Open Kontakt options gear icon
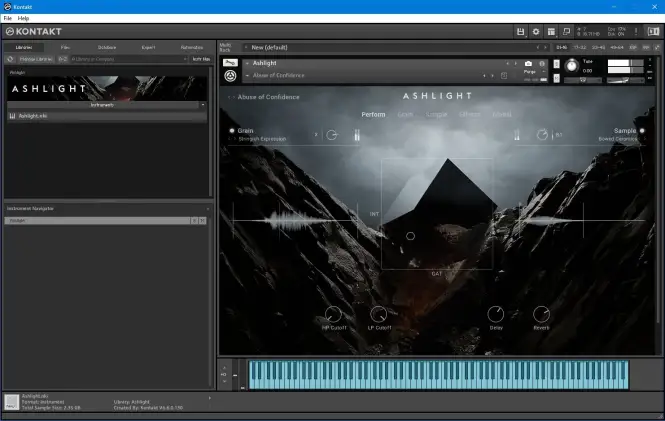 (x=536, y=31)
